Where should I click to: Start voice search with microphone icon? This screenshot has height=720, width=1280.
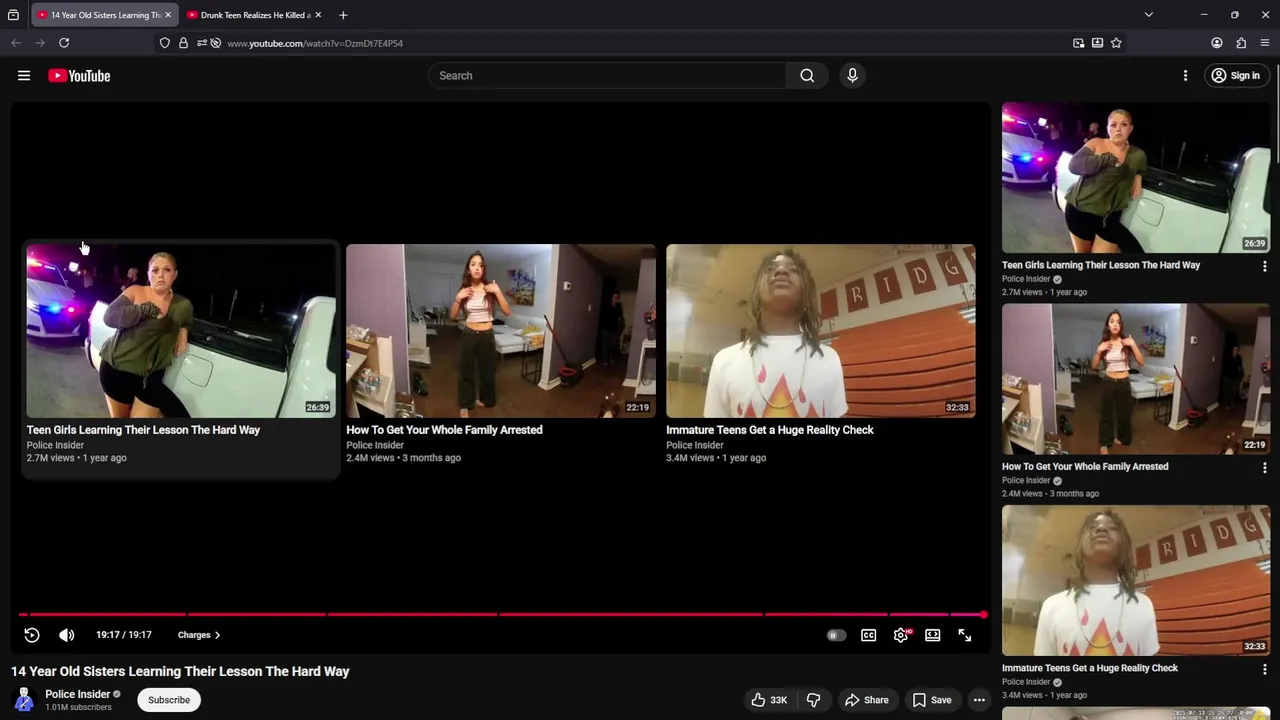pos(852,76)
